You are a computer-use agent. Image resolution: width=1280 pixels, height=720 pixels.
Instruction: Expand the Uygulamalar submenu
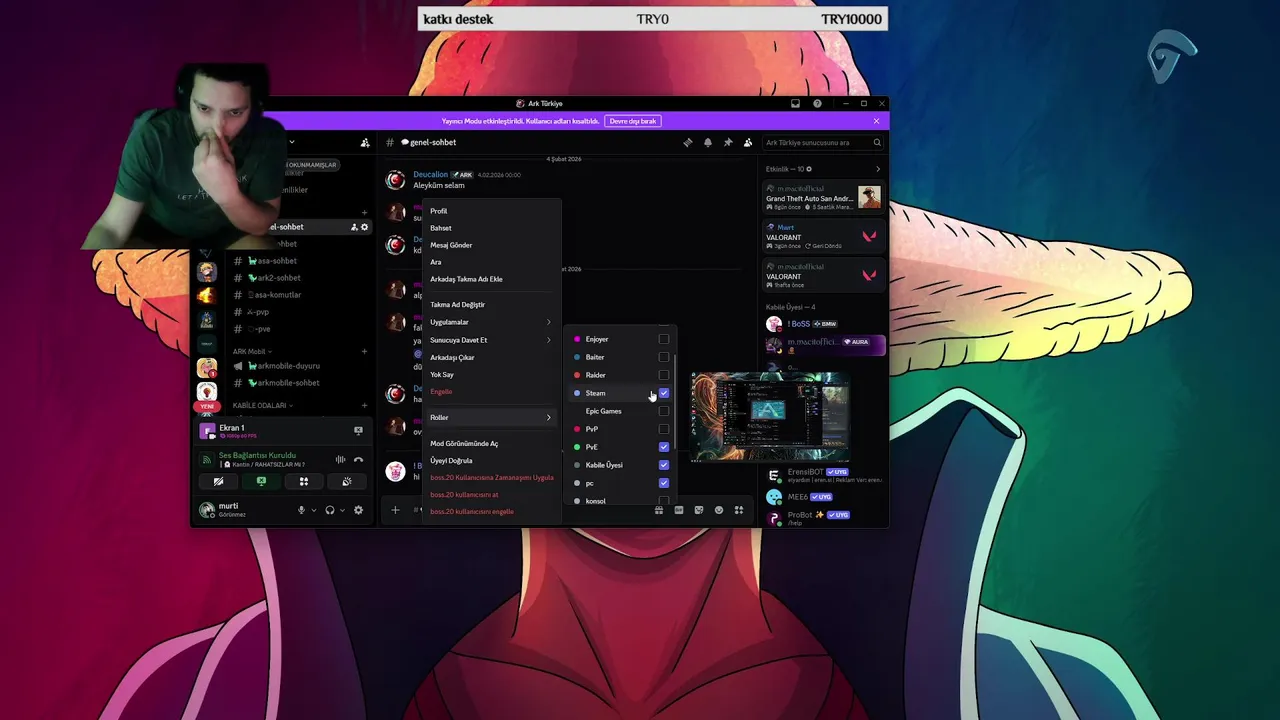pyautogui.click(x=491, y=322)
